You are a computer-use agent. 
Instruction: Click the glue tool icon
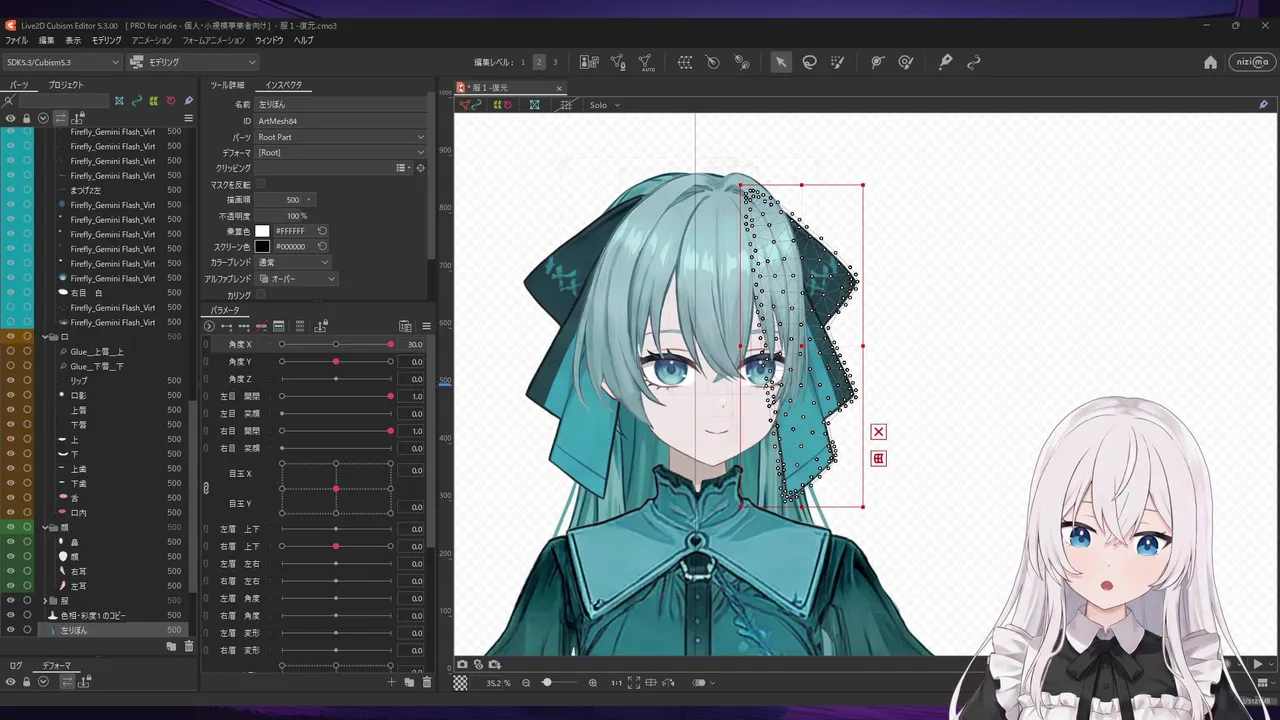coord(742,62)
